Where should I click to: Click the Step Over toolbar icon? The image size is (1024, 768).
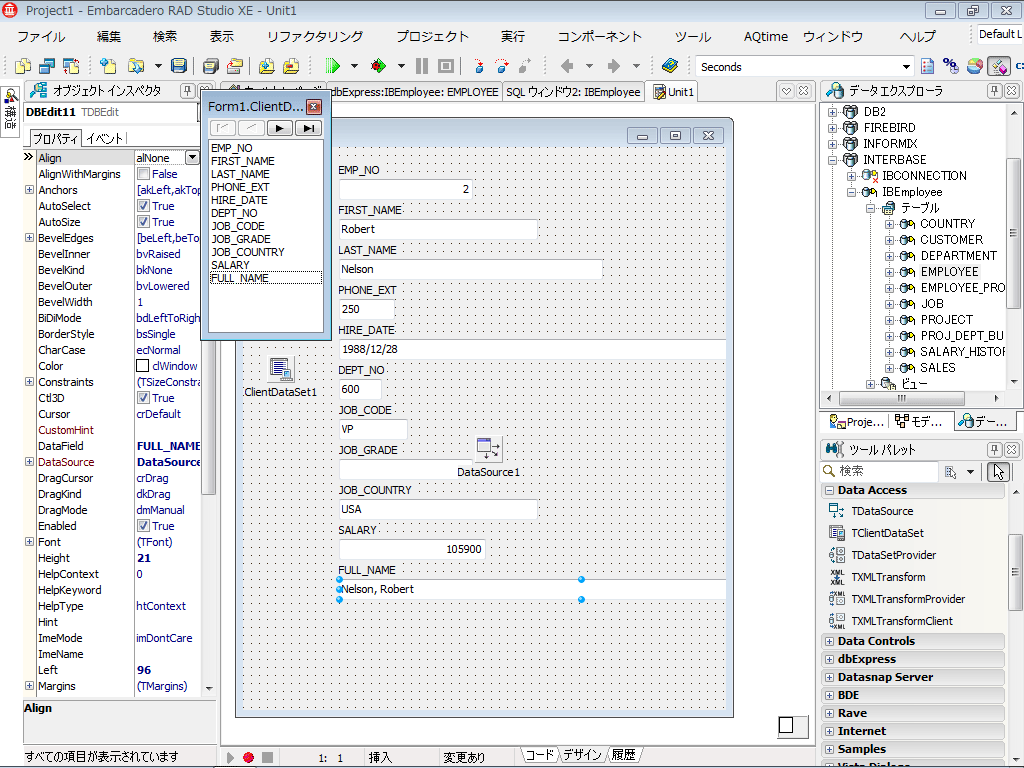pyautogui.click(x=502, y=66)
